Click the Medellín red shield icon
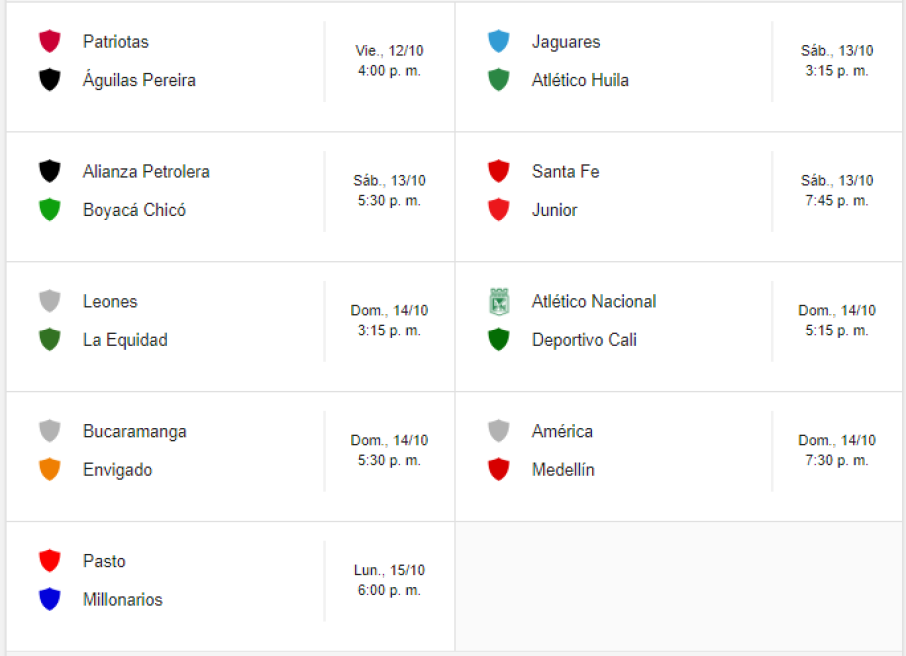Viewport: 906px width, 656px height. tap(499, 469)
